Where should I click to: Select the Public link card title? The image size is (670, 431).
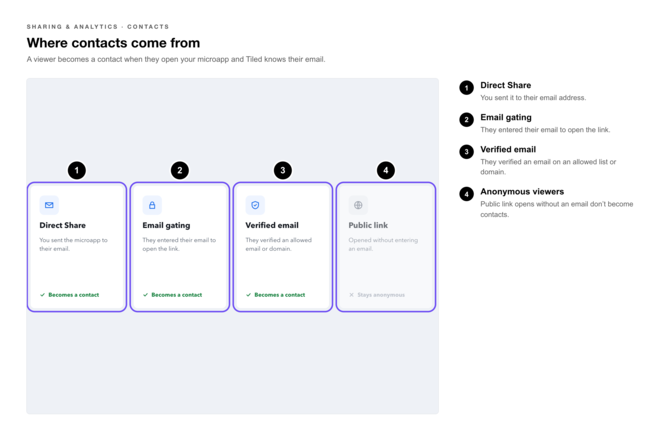click(x=368, y=225)
